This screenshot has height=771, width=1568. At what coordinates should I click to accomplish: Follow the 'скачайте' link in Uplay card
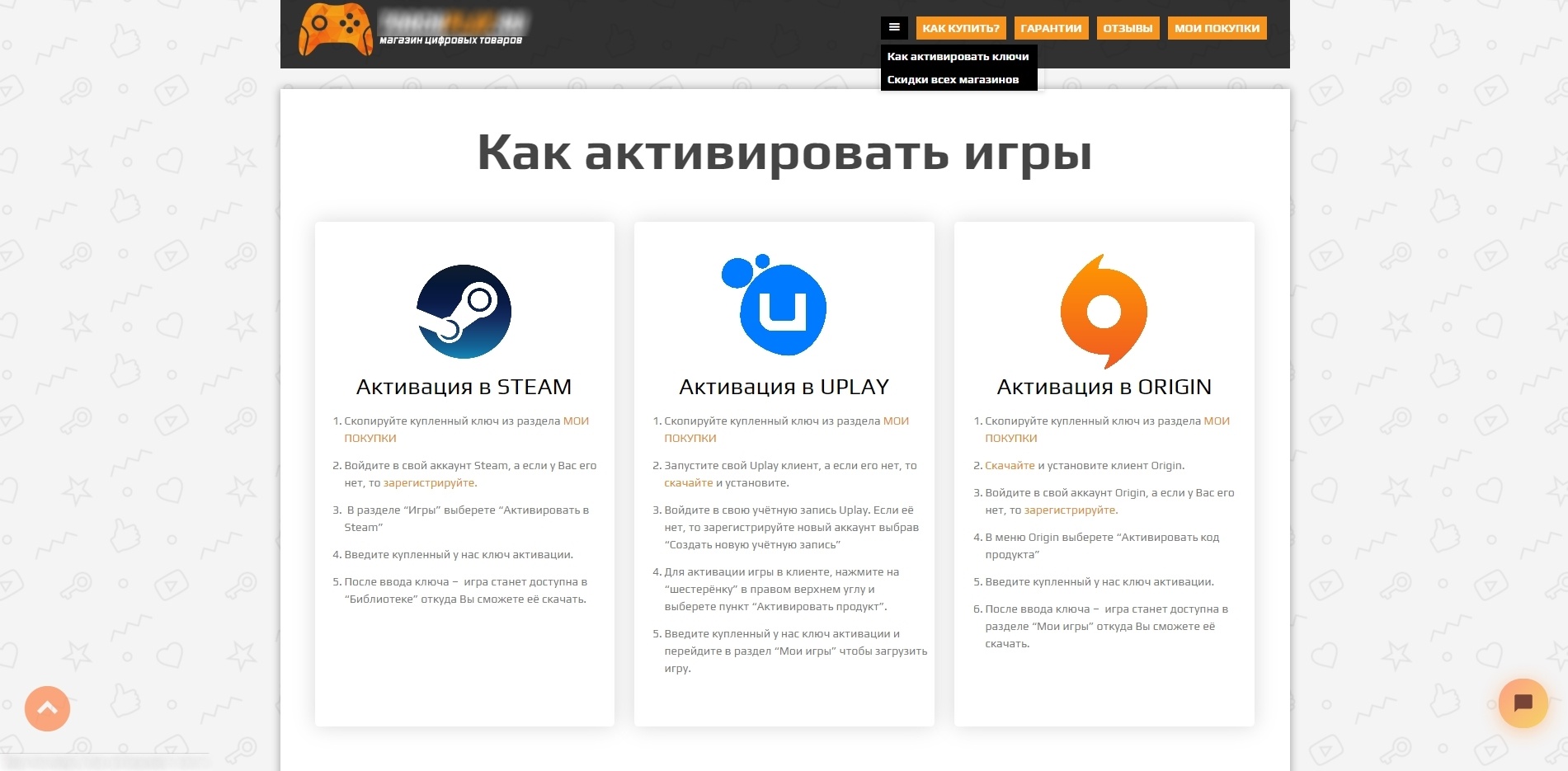(x=689, y=483)
